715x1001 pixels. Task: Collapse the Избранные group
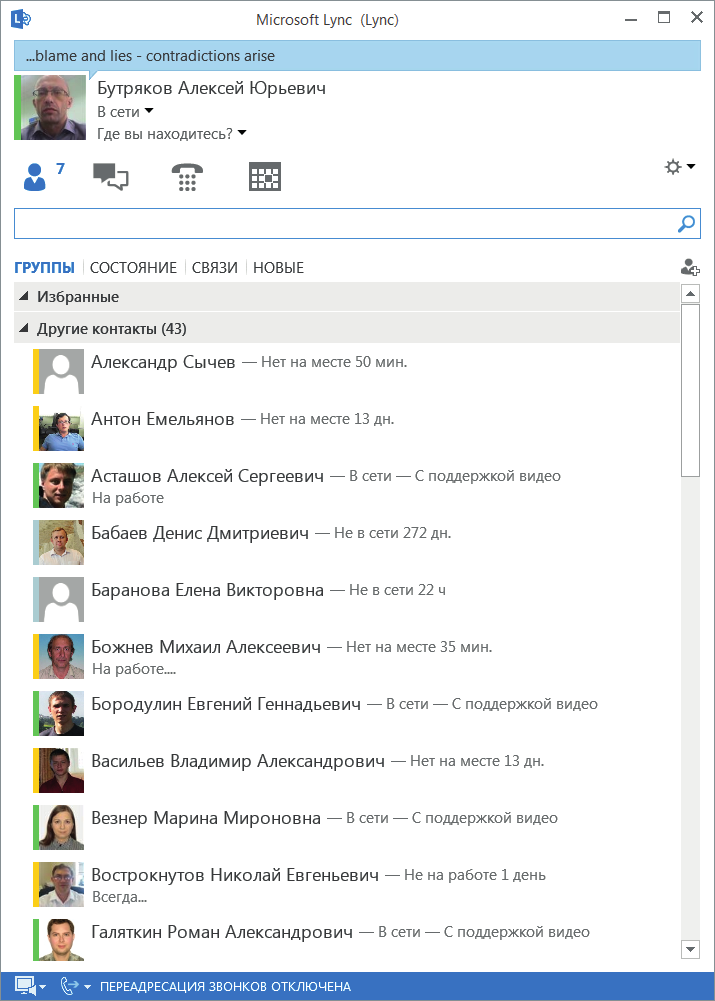coord(24,296)
